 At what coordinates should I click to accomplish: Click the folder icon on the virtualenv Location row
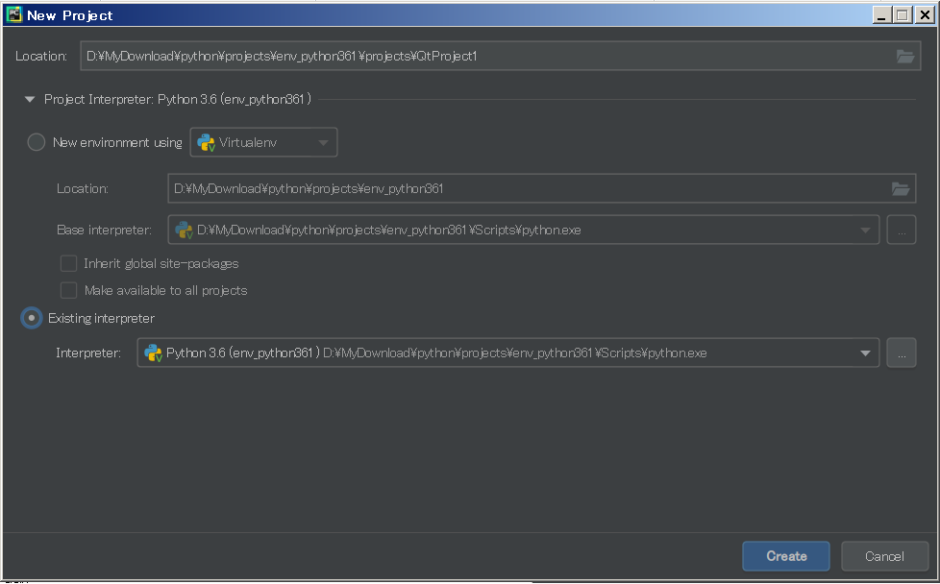tap(901, 188)
